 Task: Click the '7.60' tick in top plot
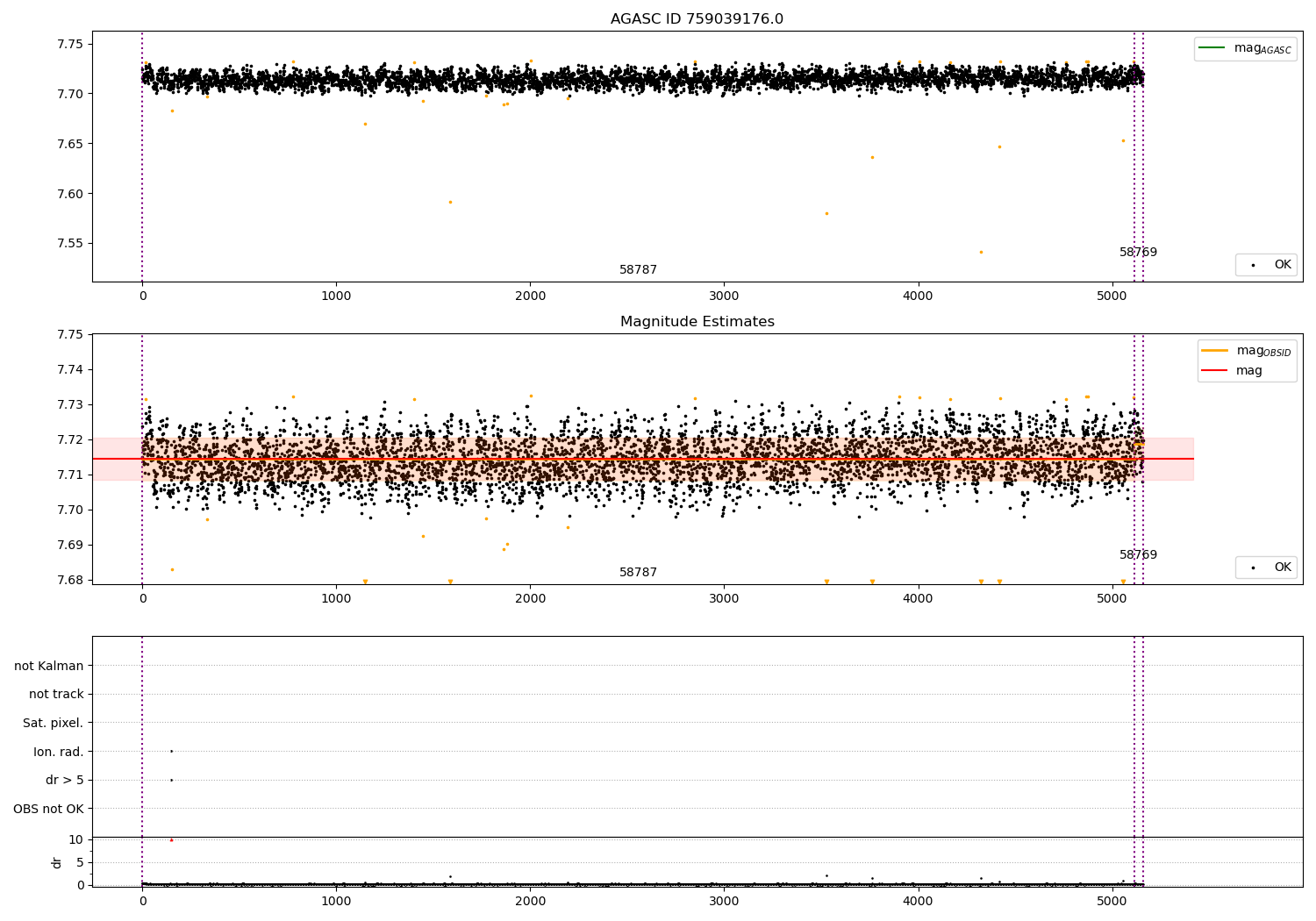[70, 194]
